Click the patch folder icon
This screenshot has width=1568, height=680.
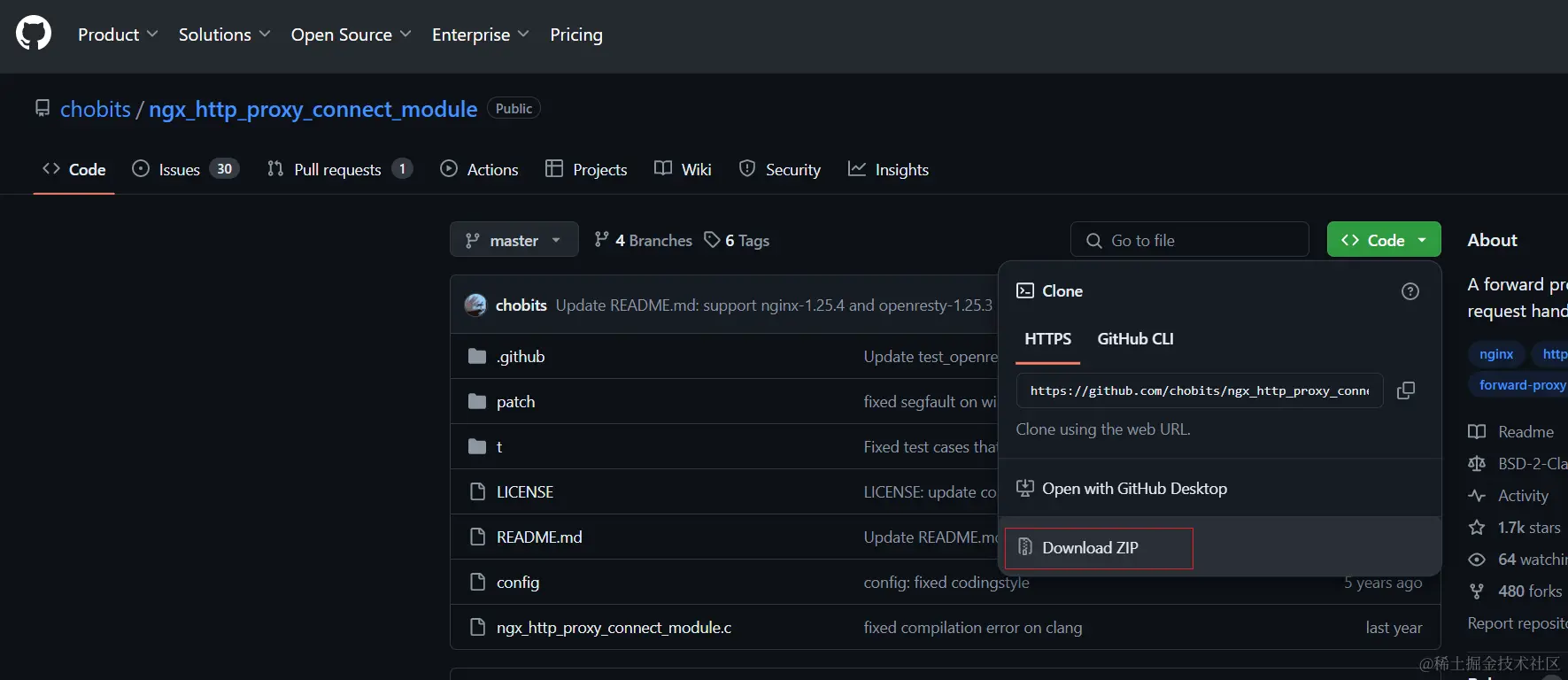point(477,401)
